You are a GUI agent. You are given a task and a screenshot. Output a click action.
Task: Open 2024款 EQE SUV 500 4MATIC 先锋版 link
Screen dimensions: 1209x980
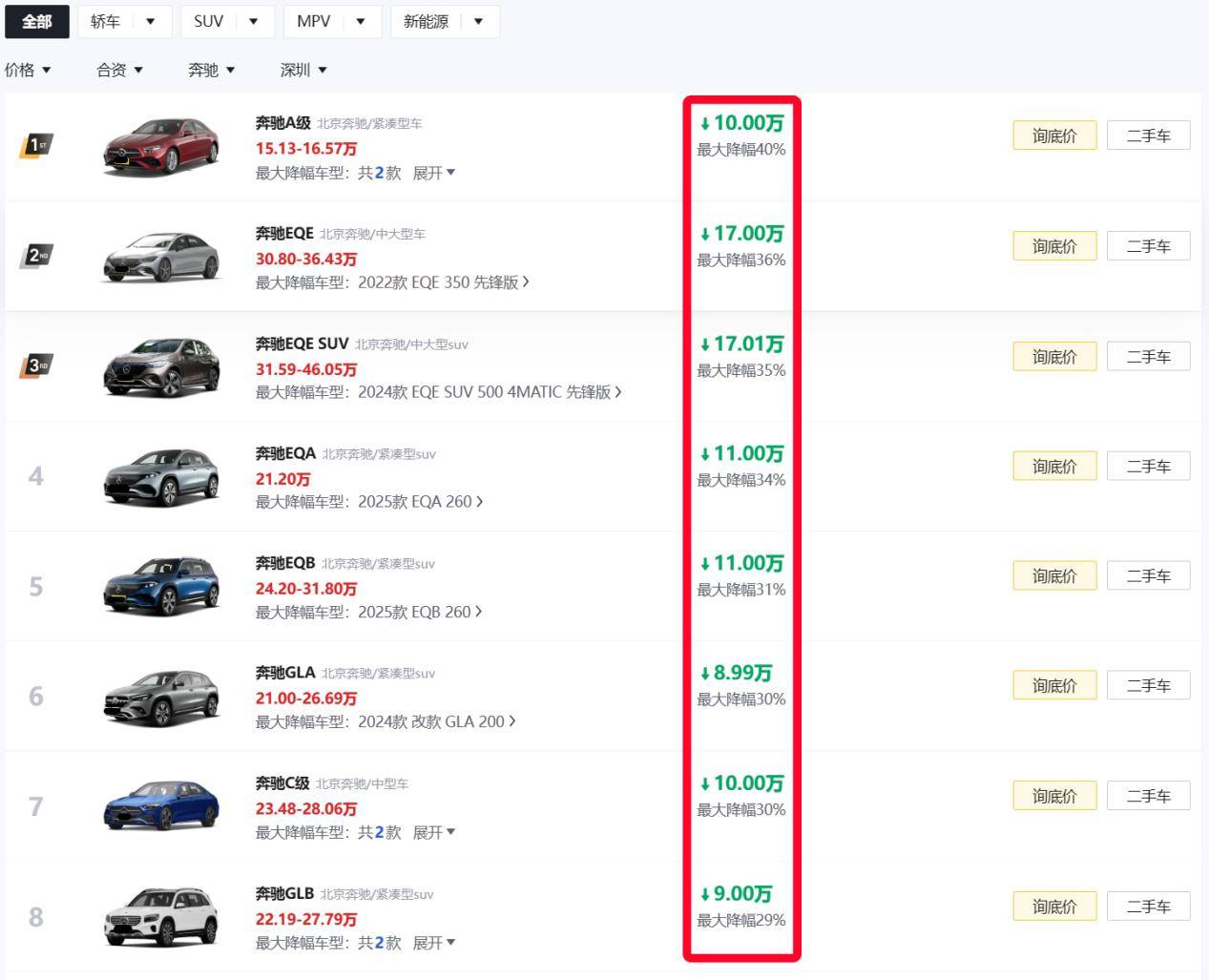490,392
